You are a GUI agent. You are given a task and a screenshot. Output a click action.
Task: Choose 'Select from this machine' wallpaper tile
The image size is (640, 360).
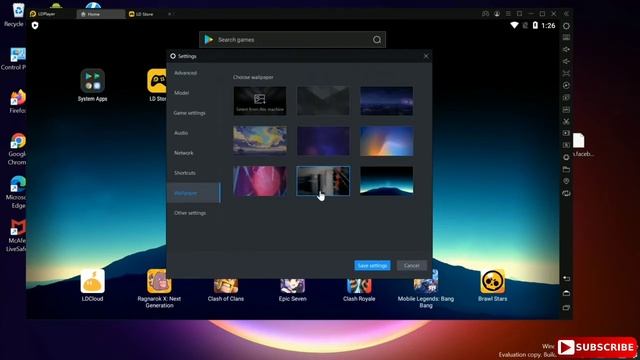(260, 101)
